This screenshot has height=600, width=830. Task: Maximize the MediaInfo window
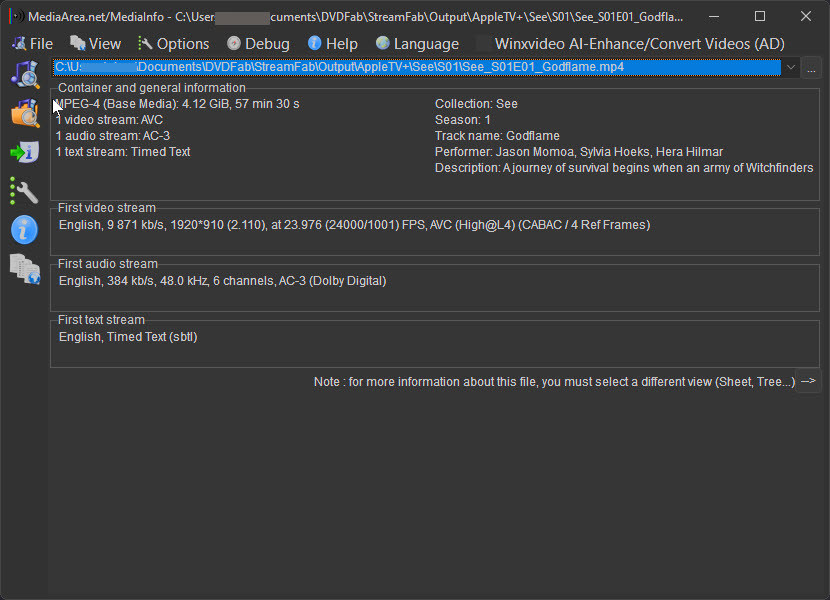pos(760,17)
